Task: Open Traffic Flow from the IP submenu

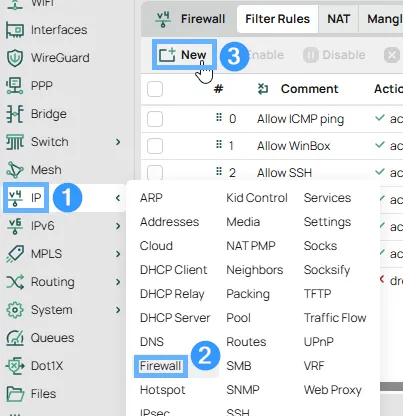Action: tap(335, 318)
